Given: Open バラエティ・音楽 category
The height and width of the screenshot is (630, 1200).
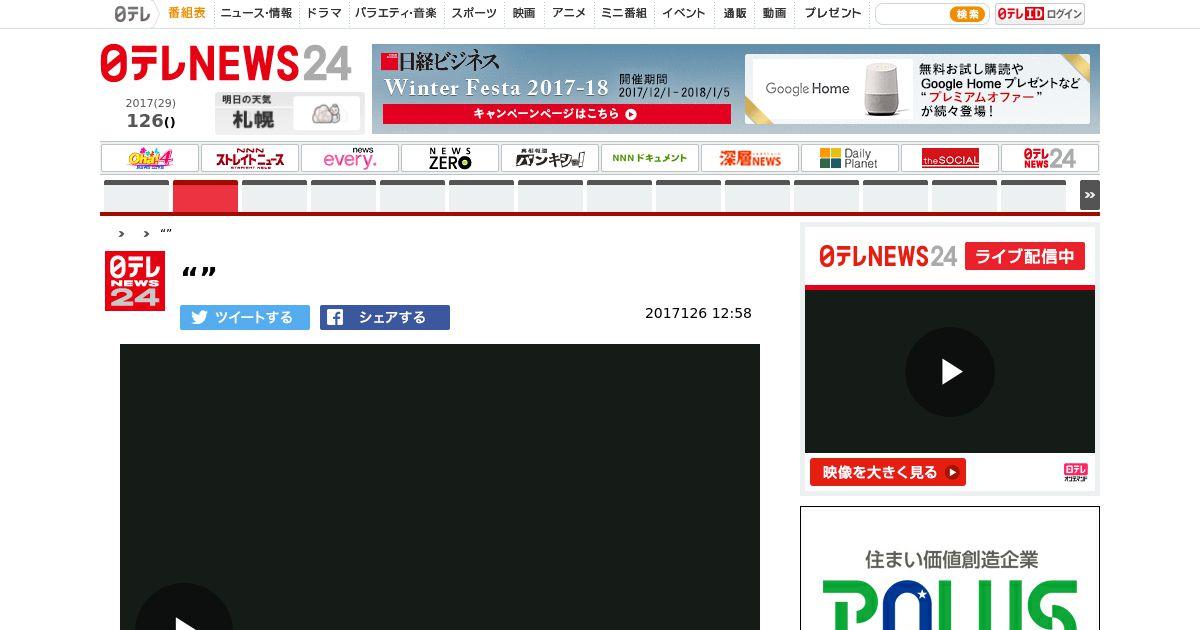Looking at the screenshot, I should click(396, 14).
